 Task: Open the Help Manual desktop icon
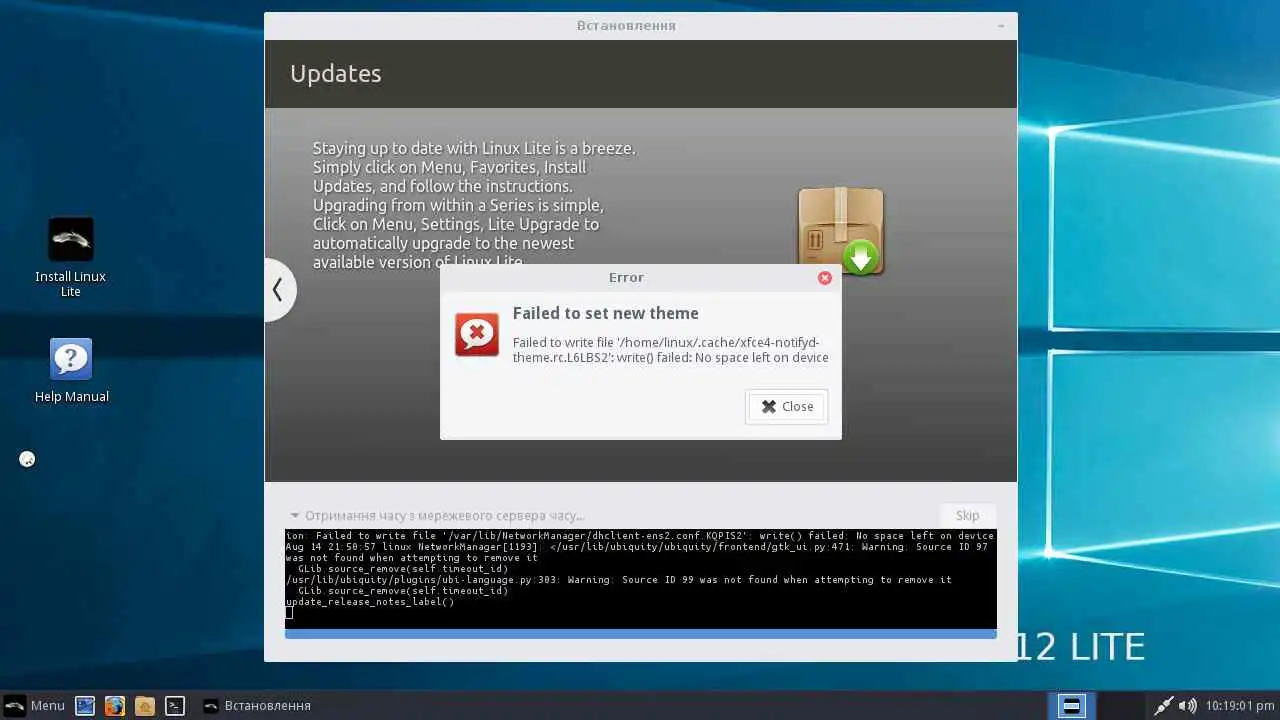click(x=71, y=370)
